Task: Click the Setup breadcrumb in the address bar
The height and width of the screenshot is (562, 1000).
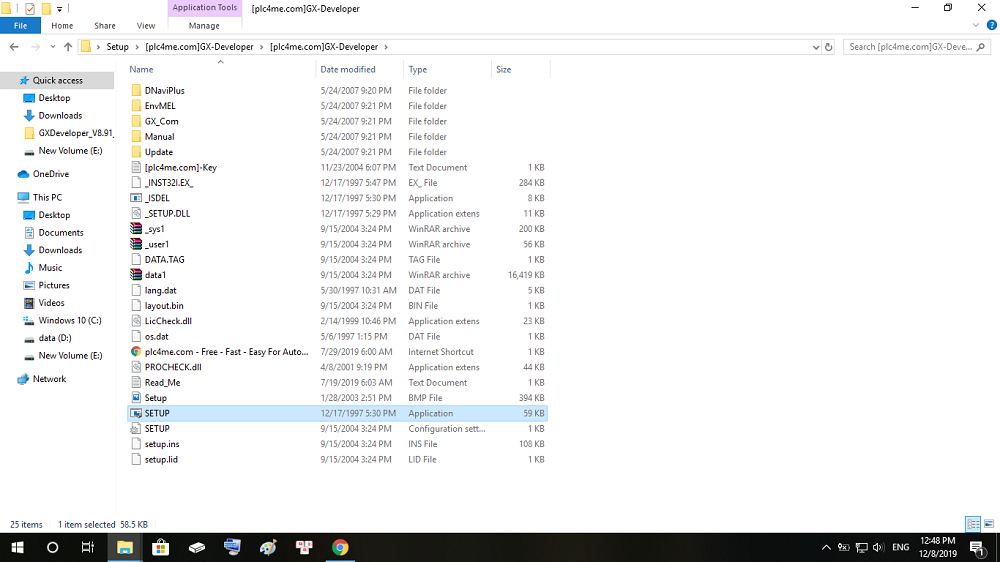Action: (x=118, y=47)
